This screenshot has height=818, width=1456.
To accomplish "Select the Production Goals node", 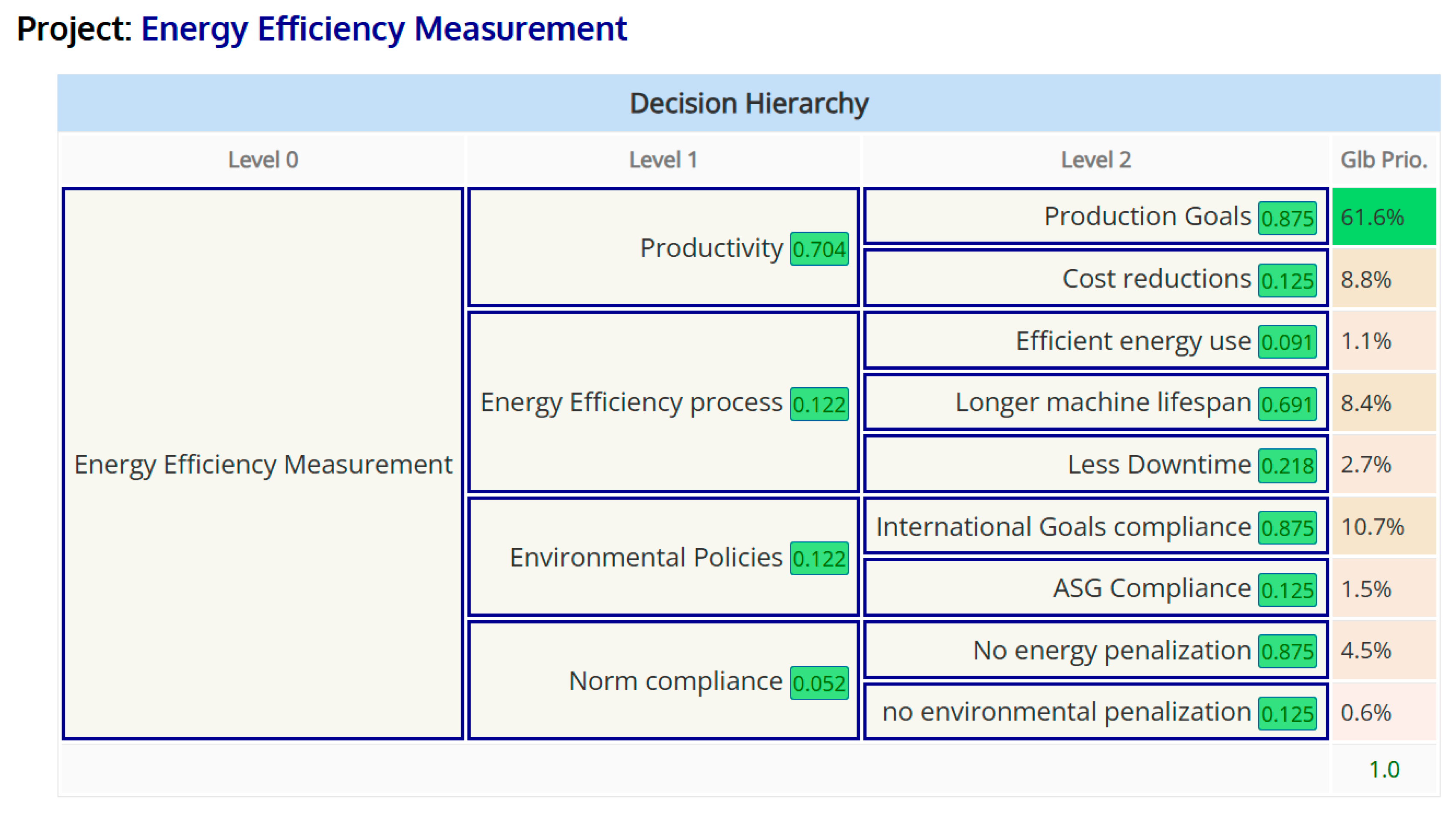I will point(1147,217).
